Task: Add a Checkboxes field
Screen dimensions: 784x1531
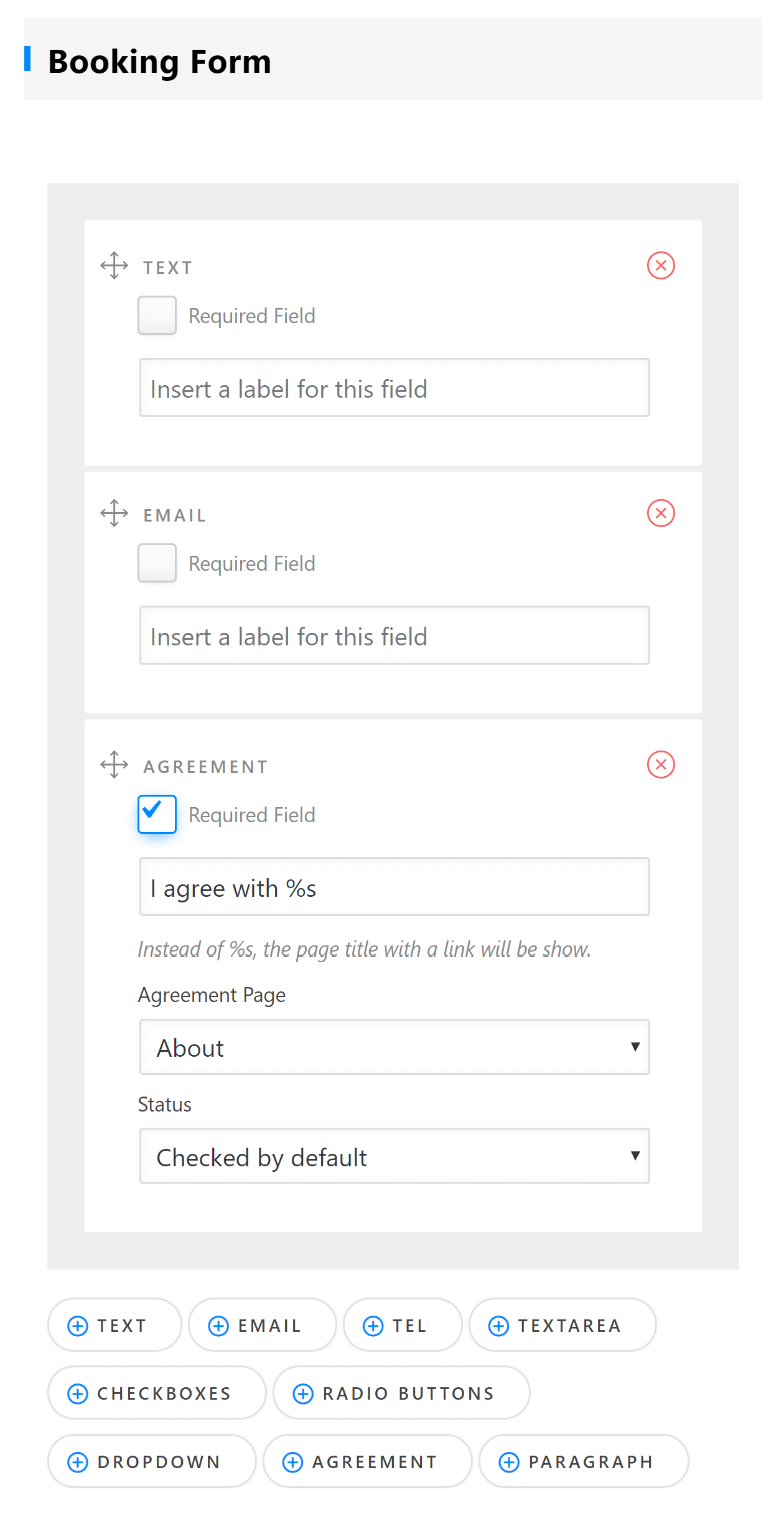Action: tap(157, 1393)
